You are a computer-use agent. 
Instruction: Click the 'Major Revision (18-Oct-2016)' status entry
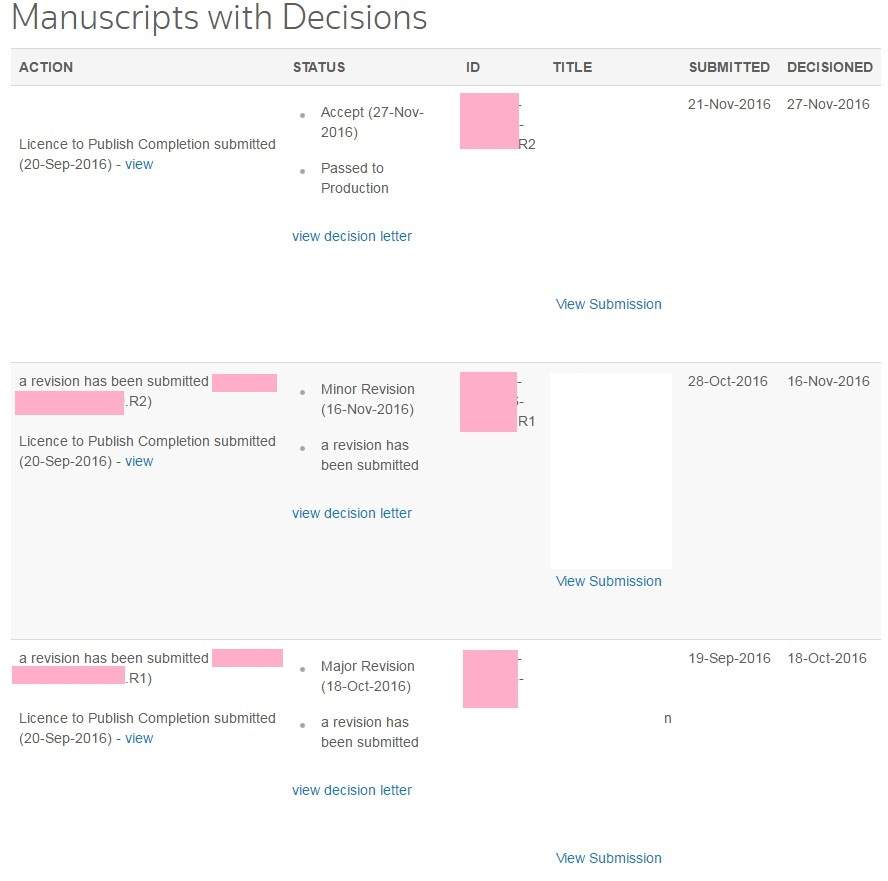[x=367, y=676]
